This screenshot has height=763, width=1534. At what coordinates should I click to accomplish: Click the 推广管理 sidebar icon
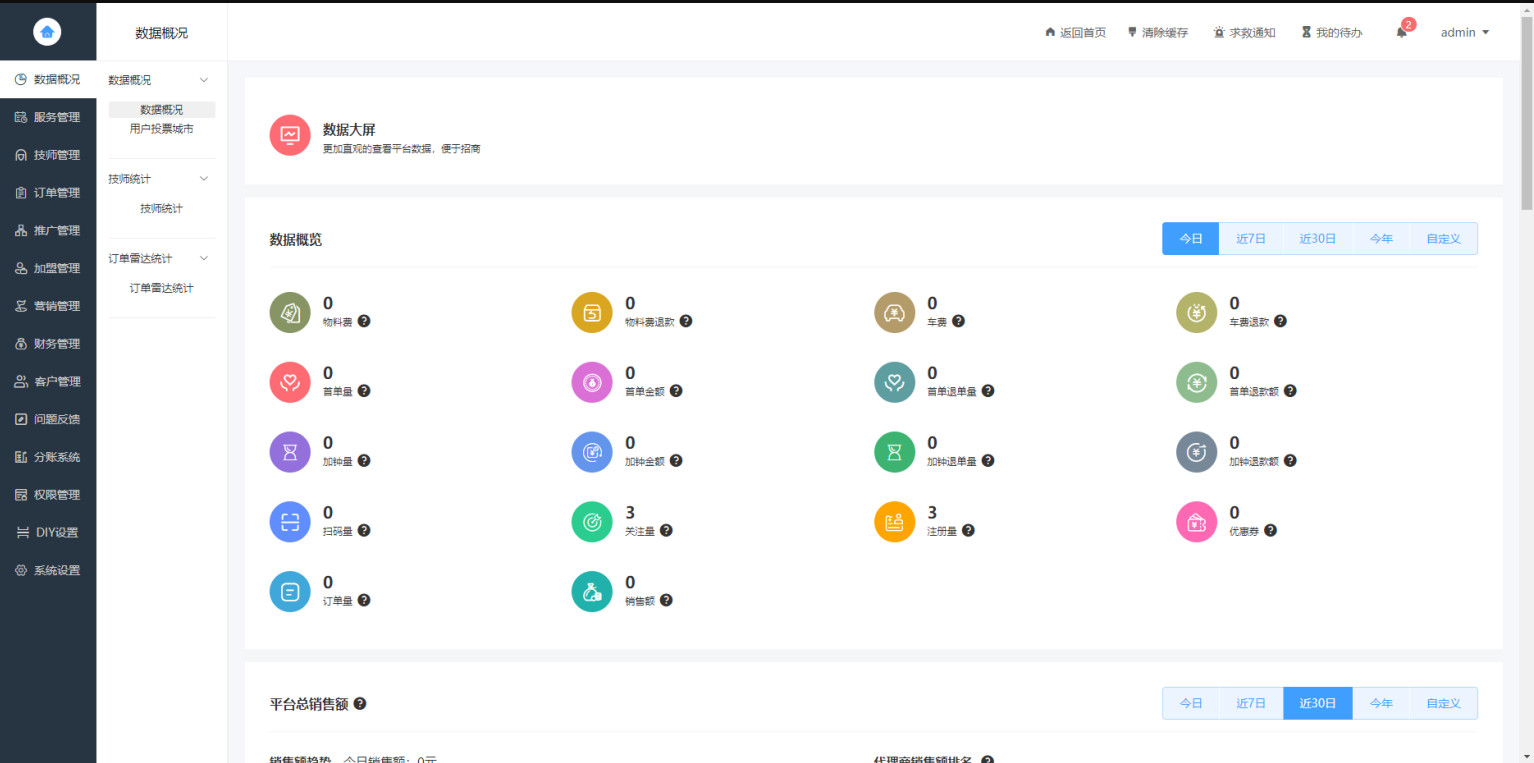point(47,229)
